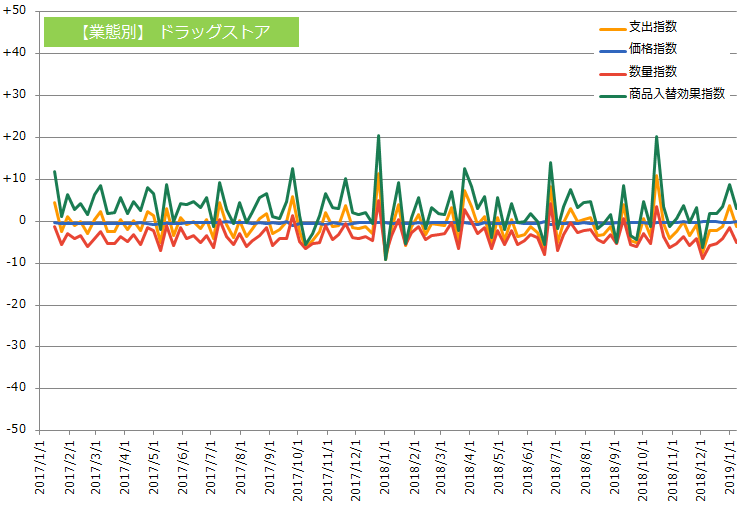This screenshot has height=509, width=742.
Task: Click the -30 y-axis label
Action: click(x=16, y=346)
